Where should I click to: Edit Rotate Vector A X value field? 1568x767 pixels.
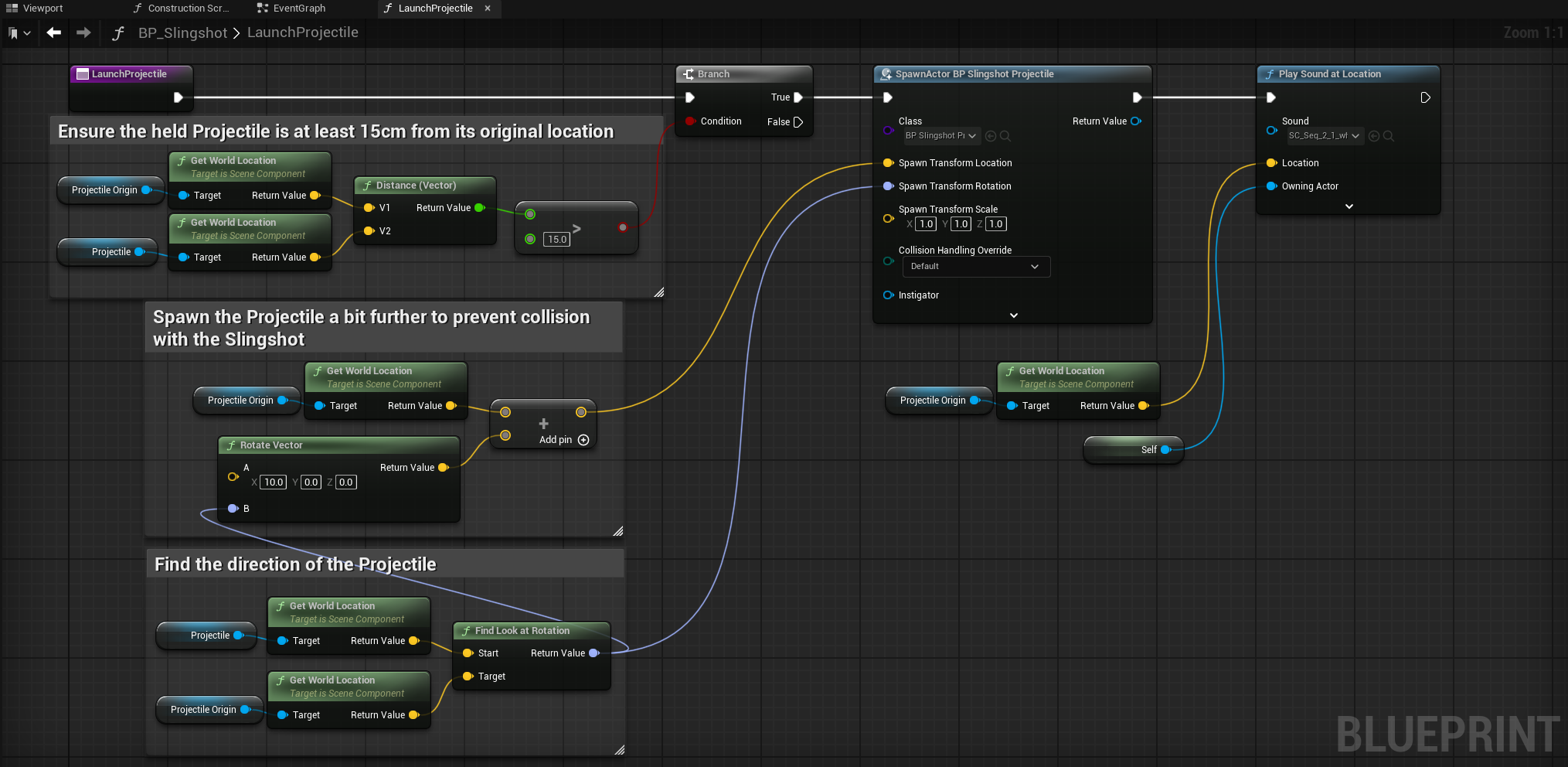tap(274, 482)
